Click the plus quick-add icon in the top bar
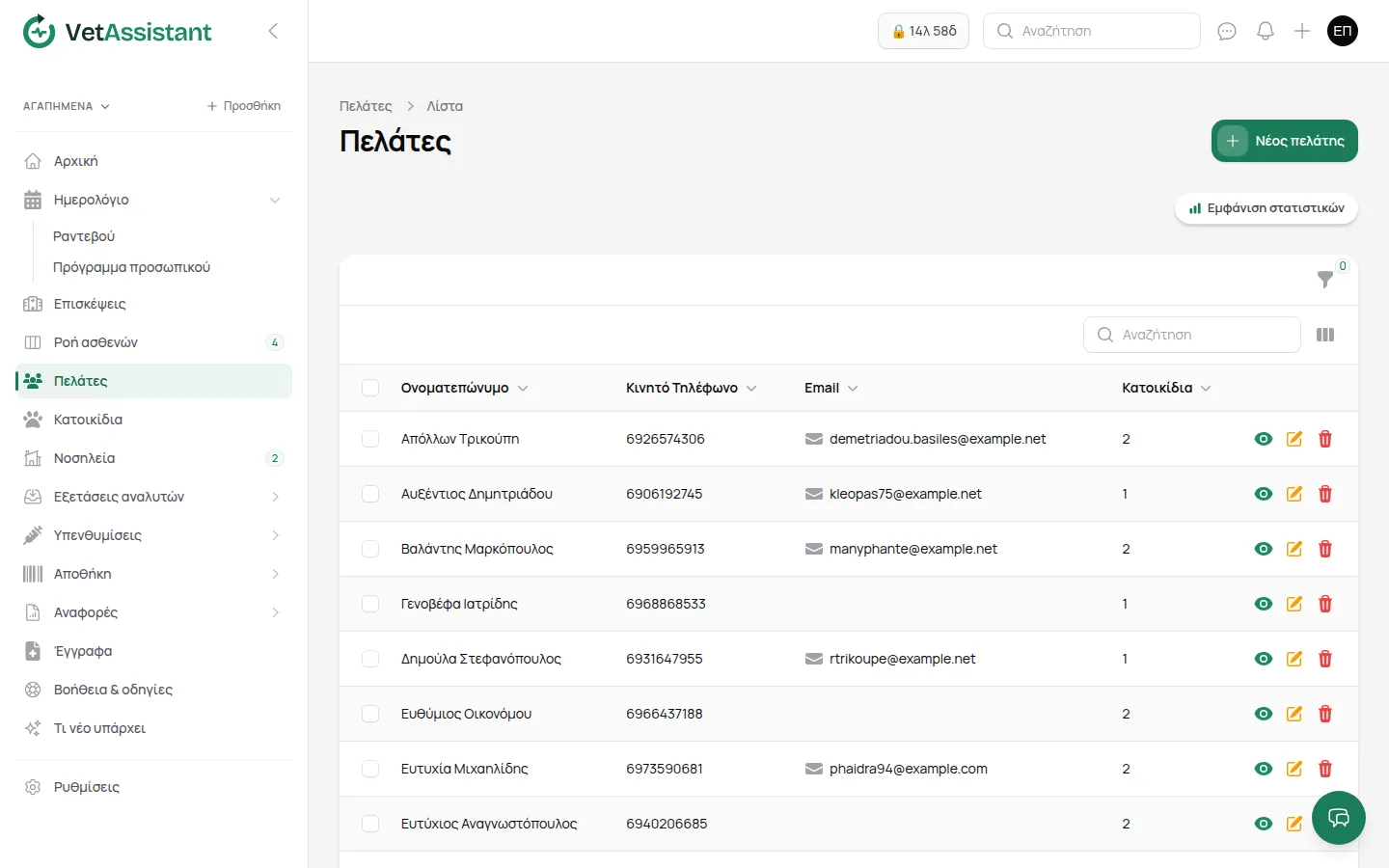This screenshot has height=868, width=1389. coord(1302,31)
